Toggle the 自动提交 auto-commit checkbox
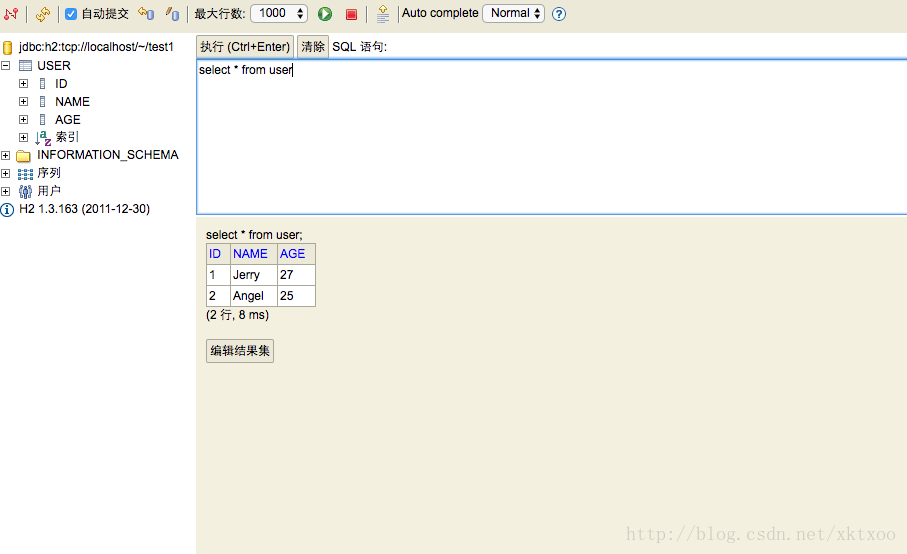Image resolution: width=907 pixels, height=554 pixels. (x=71, y=14)
